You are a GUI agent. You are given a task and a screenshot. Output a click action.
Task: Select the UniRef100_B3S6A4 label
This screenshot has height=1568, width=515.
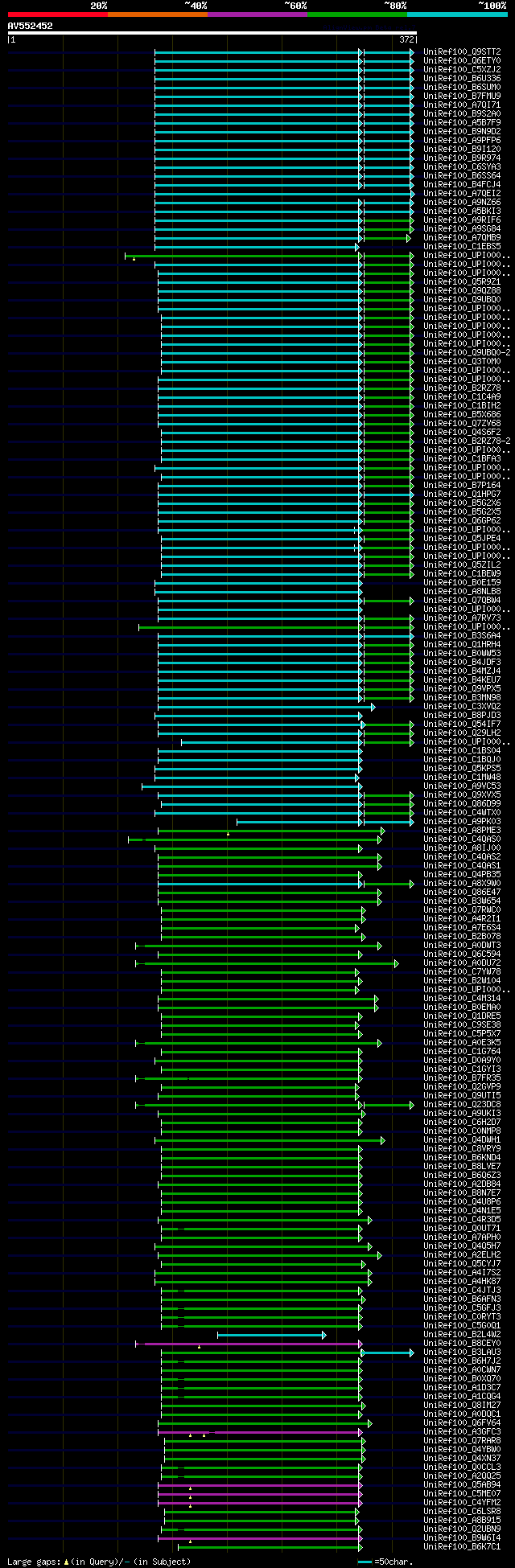(x=462, y=635)
